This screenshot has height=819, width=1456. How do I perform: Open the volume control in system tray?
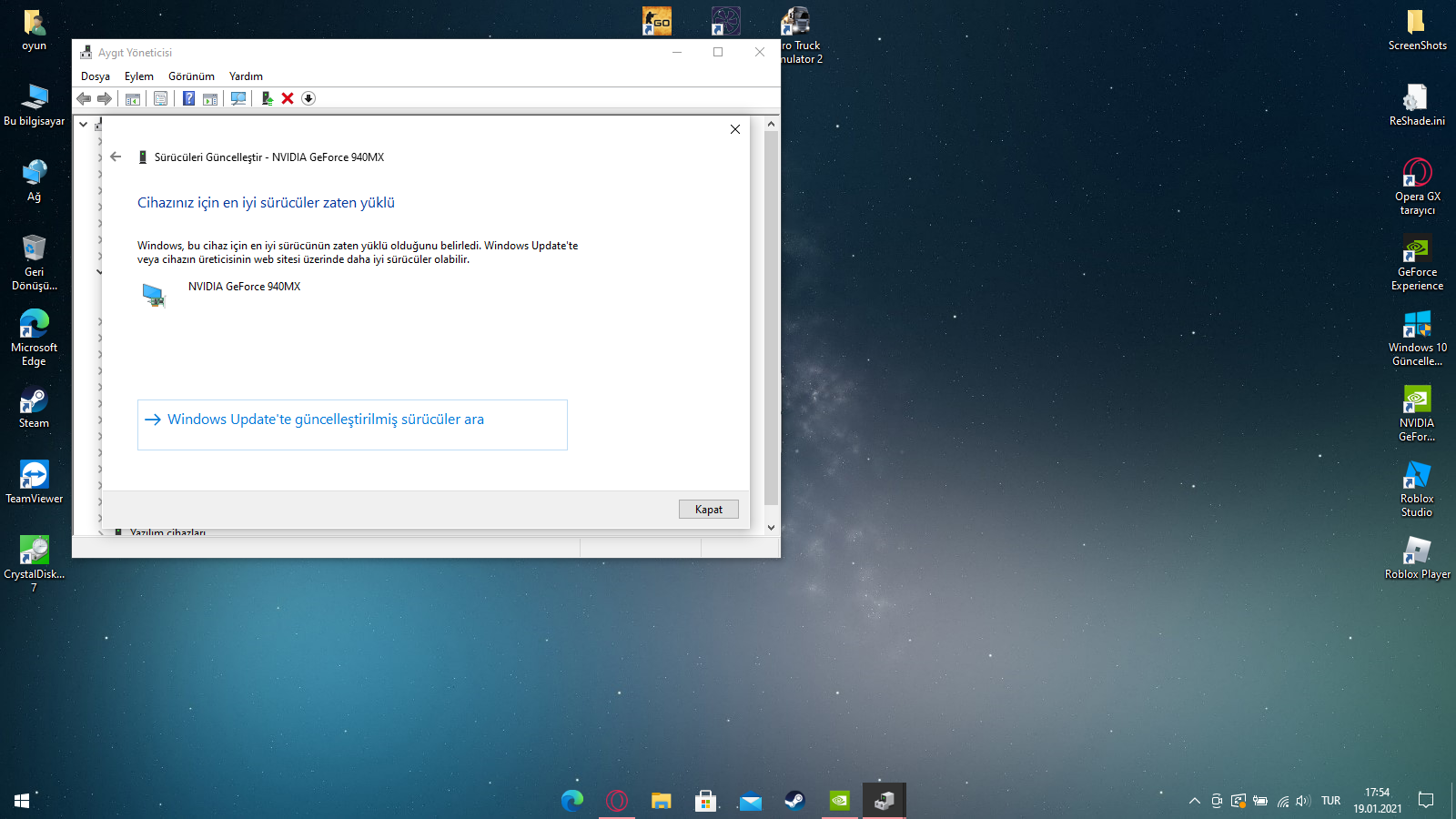coord(1303,801)
